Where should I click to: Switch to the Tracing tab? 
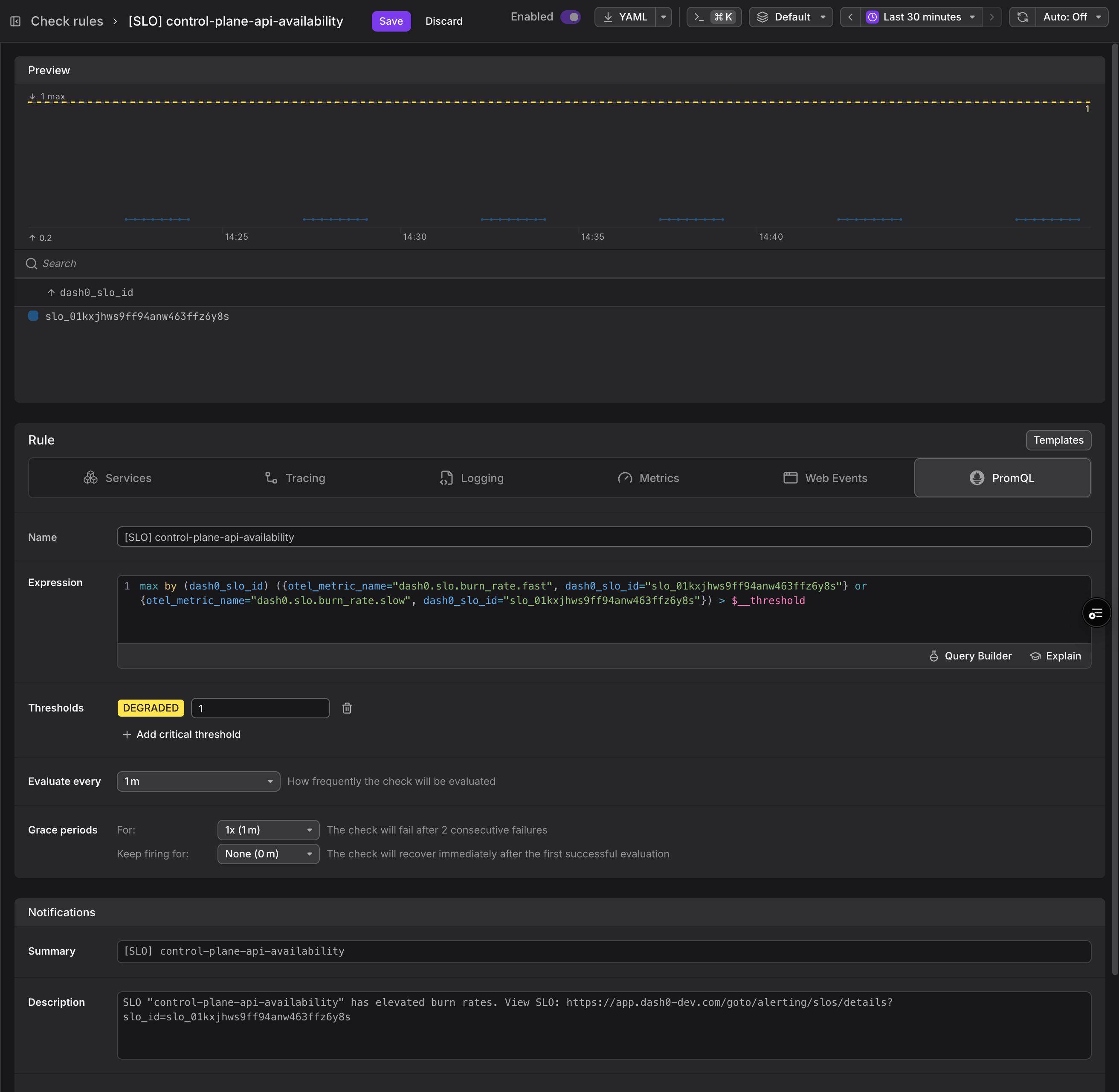(x=295, y=478)
